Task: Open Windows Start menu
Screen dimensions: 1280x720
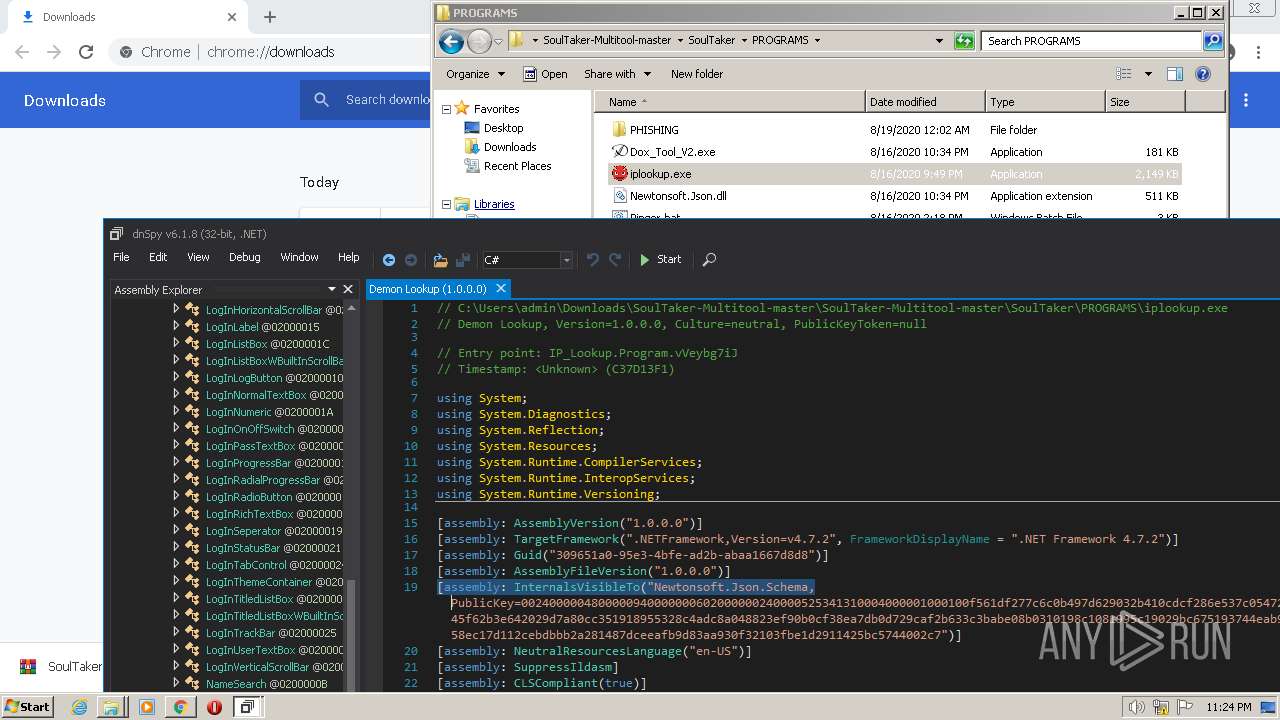Action: 27,706
